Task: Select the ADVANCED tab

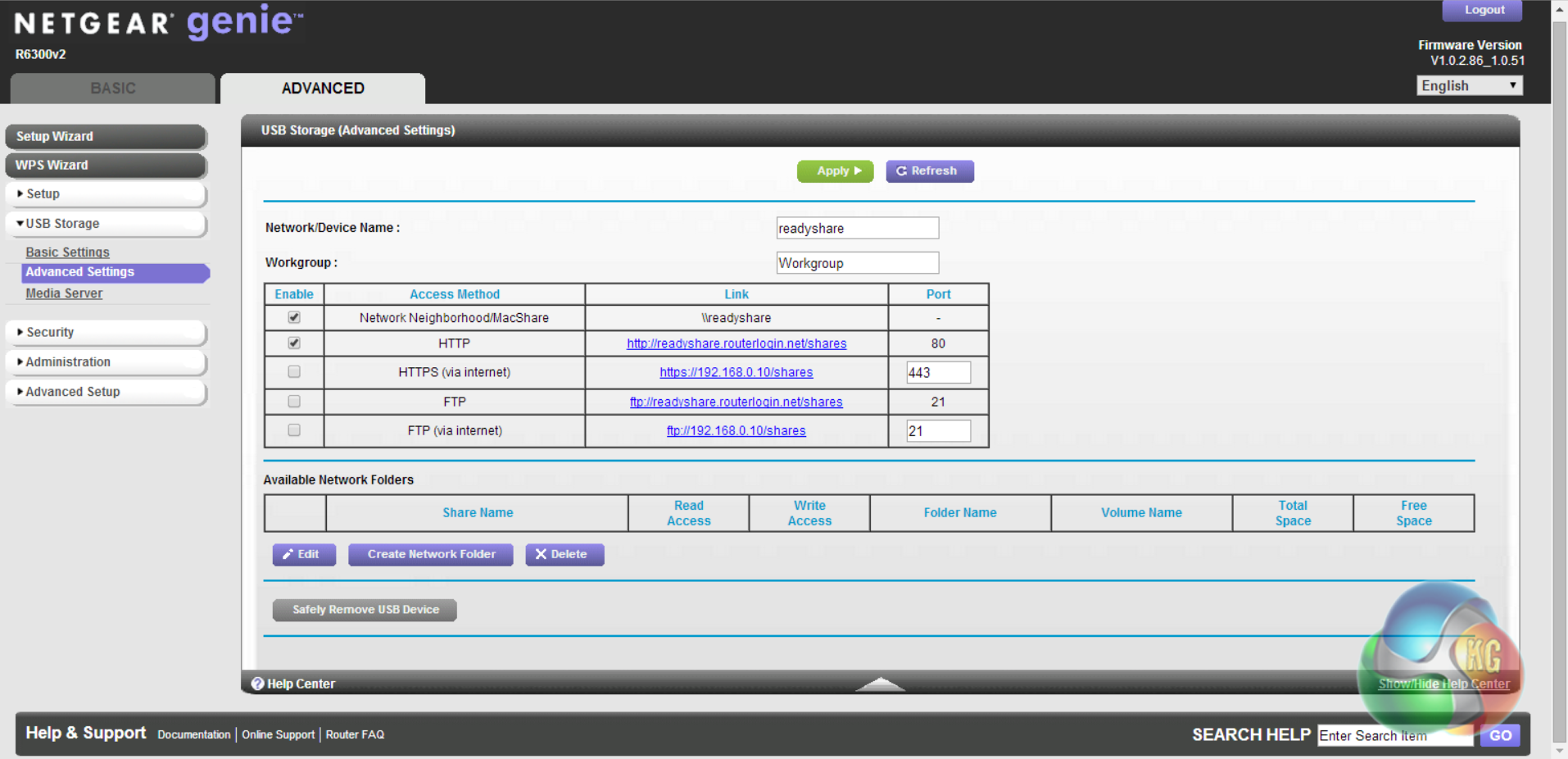Action: 323,89
